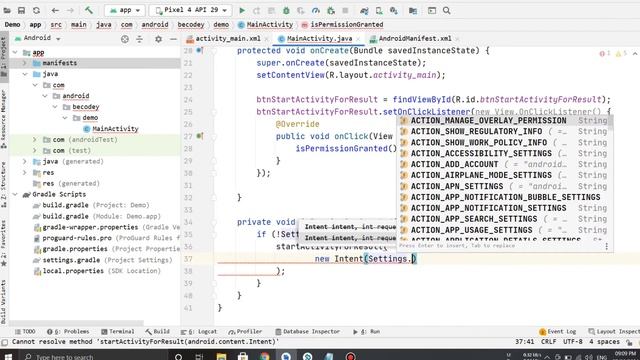The width and height of the screenshot is (640, 360).
Task: Hide Project panel with minus icon
Action: [173, 39]
